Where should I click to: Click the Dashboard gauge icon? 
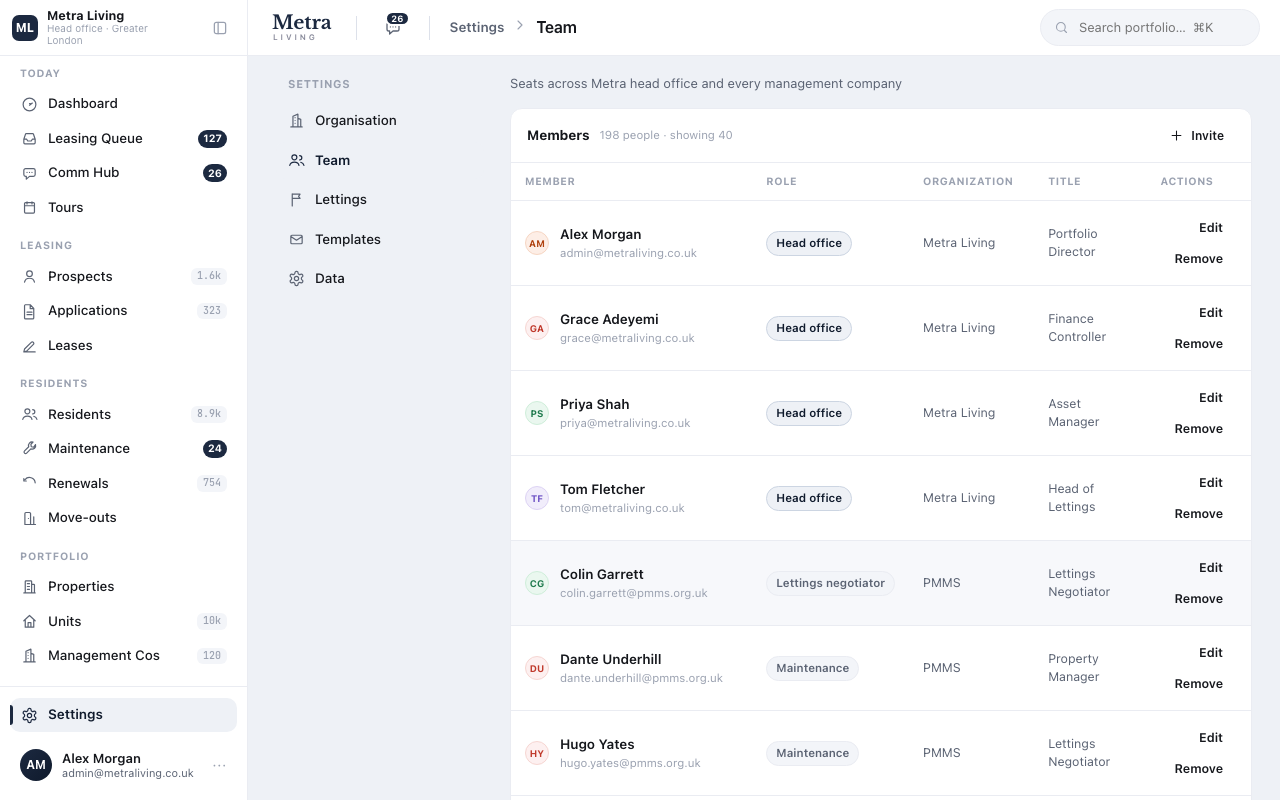[29, 104]
